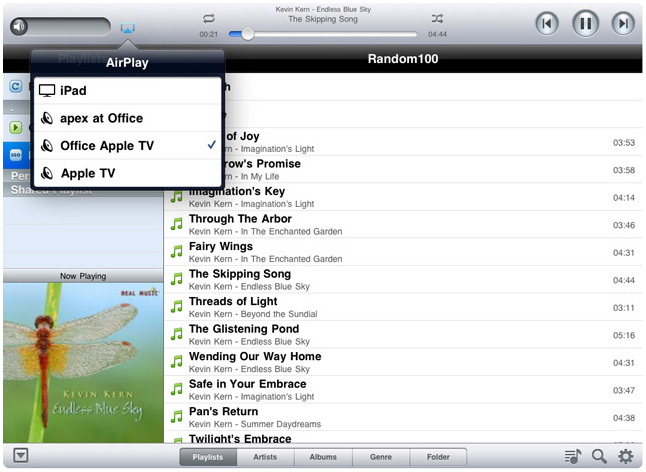Click the 05:16 duration of Glistening Pond
The width and height of the screenshot is (646, 472).
click(x=624, y=335)
